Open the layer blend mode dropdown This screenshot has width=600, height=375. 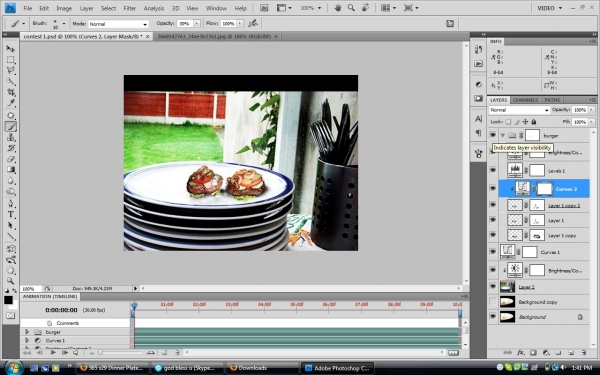[x=519, y=110]
